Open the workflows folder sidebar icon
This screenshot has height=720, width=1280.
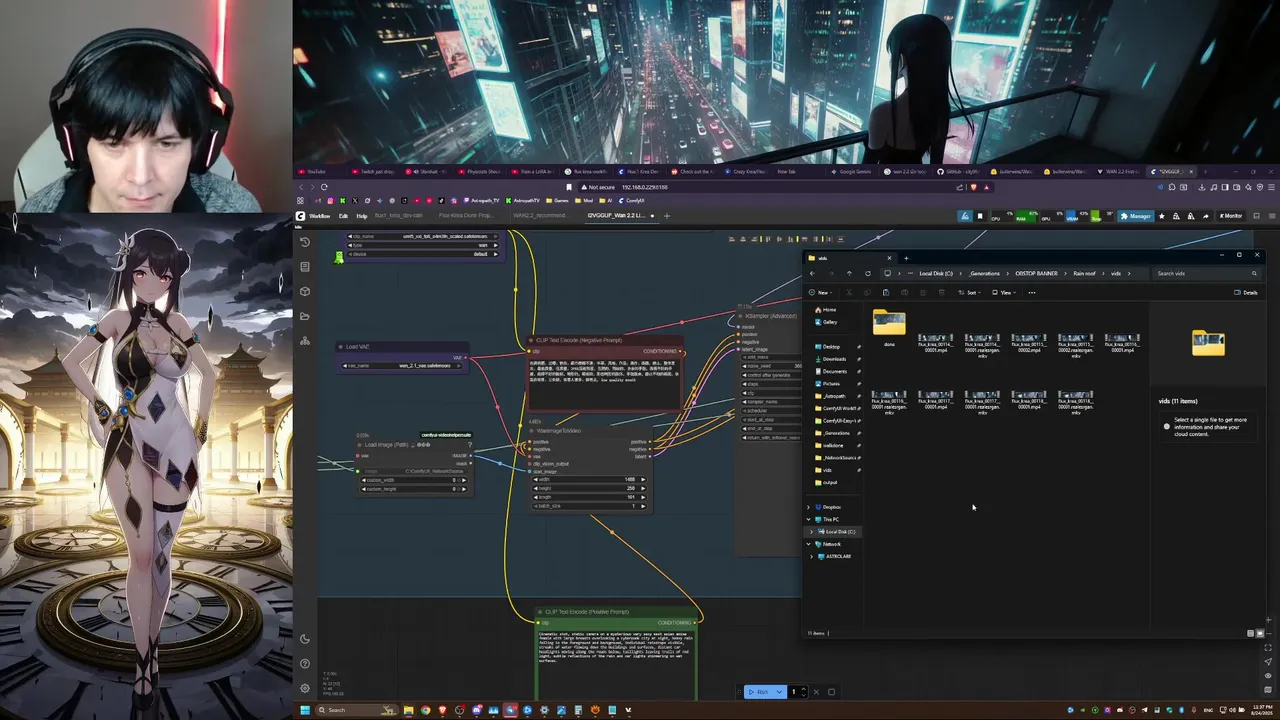click(x=305, y=316)
